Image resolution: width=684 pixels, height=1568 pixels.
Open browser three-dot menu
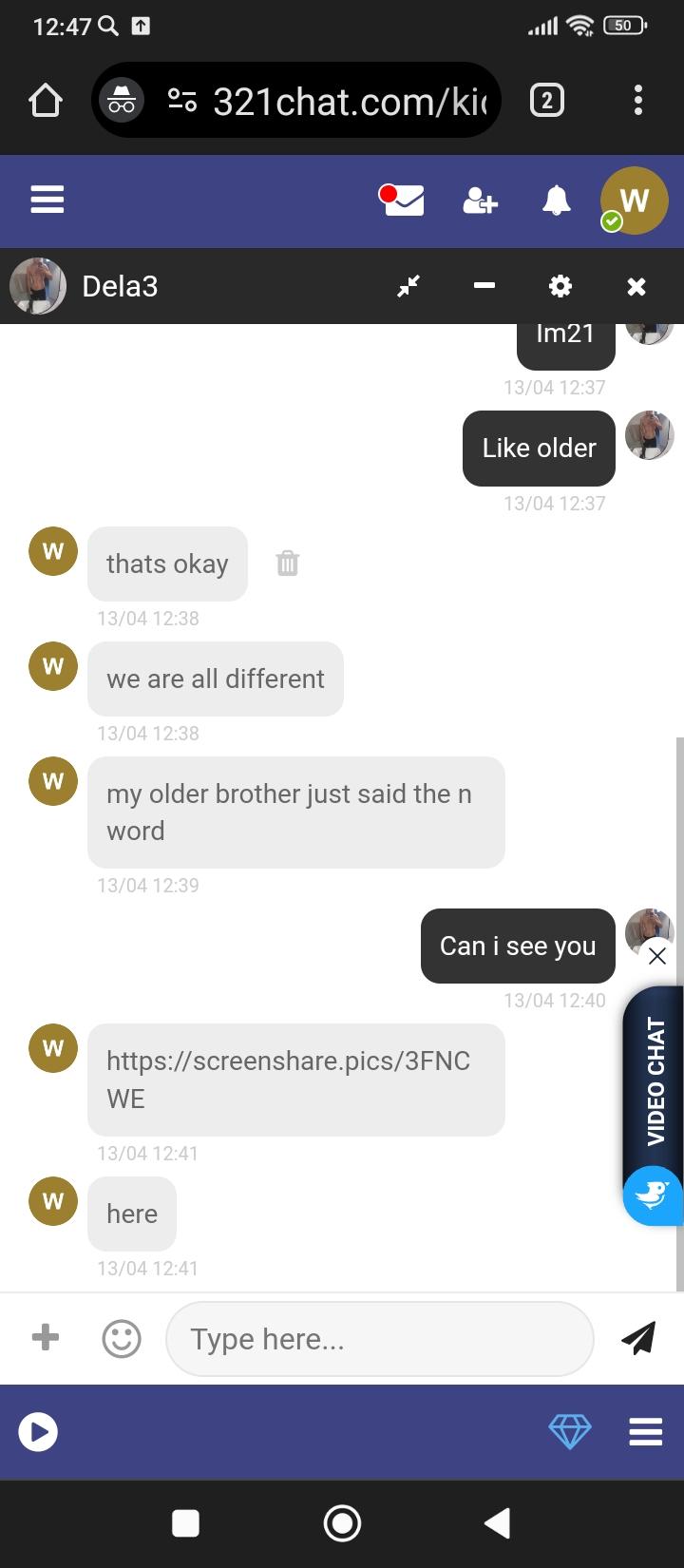[637, 100]
